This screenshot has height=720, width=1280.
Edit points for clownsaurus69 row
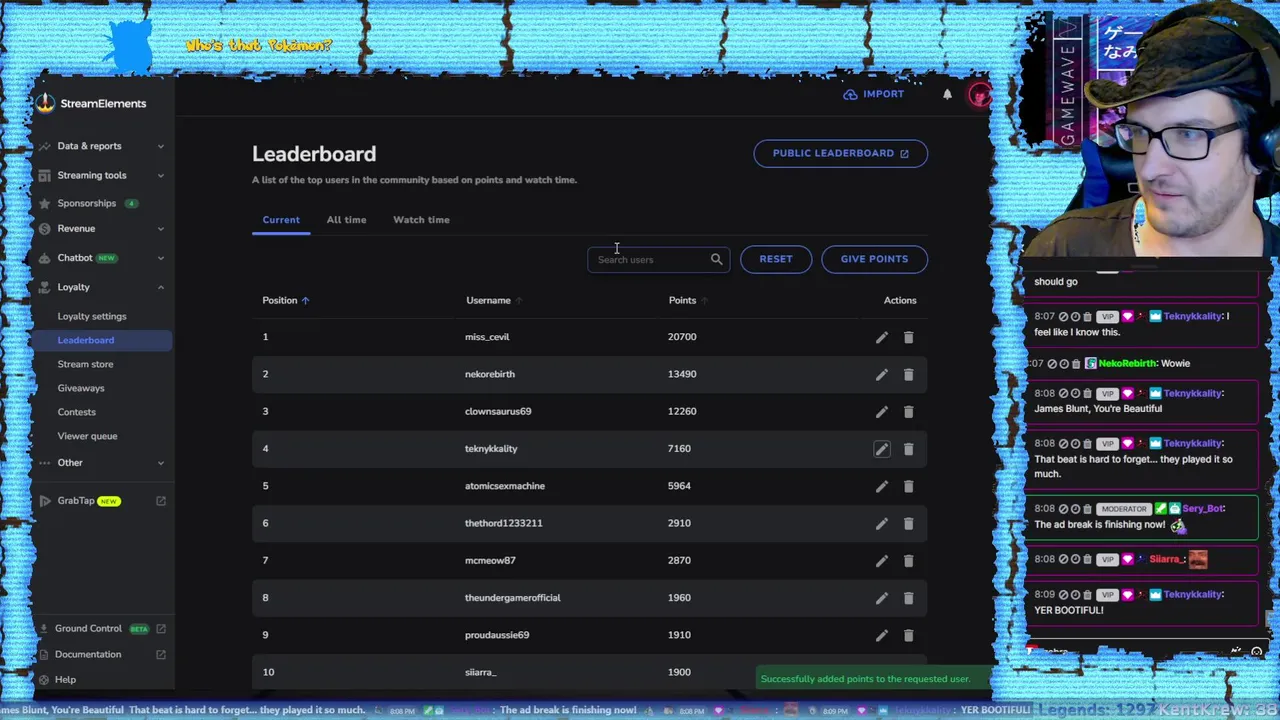click(881, 411)
